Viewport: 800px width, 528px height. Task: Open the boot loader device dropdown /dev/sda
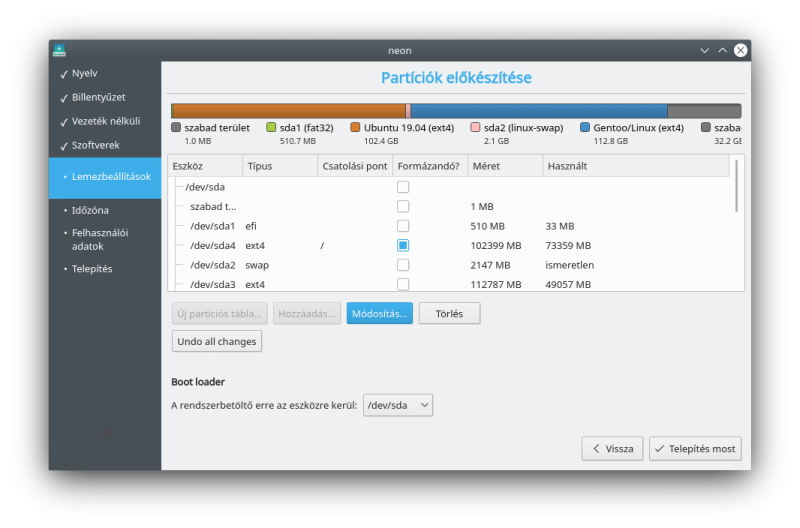[x=398, y=405]
